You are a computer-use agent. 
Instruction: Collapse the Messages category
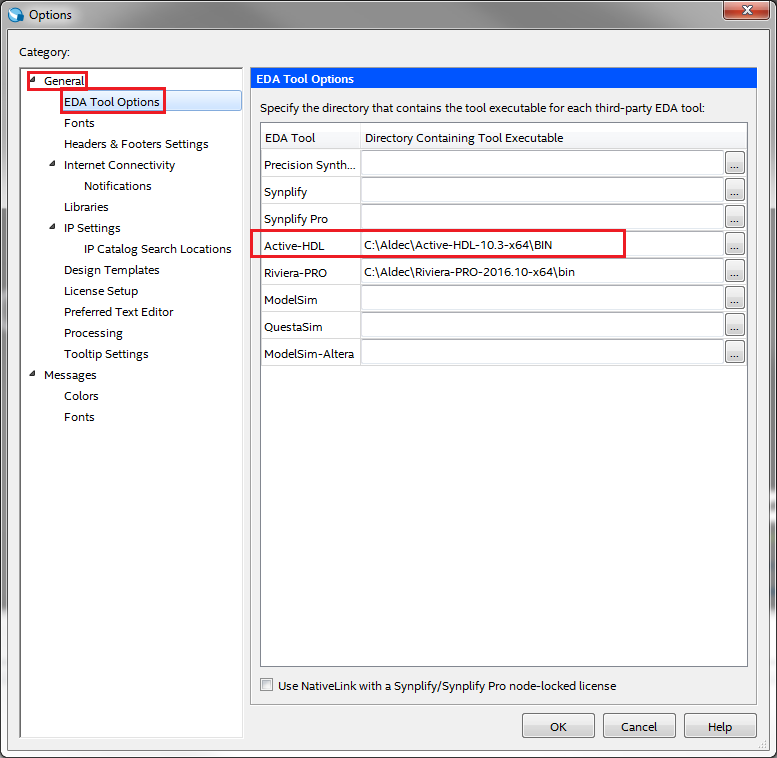pos(33,374)
